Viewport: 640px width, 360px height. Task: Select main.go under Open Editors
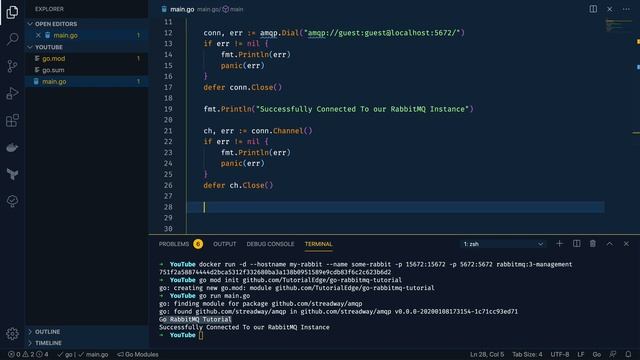click(87, 36)
